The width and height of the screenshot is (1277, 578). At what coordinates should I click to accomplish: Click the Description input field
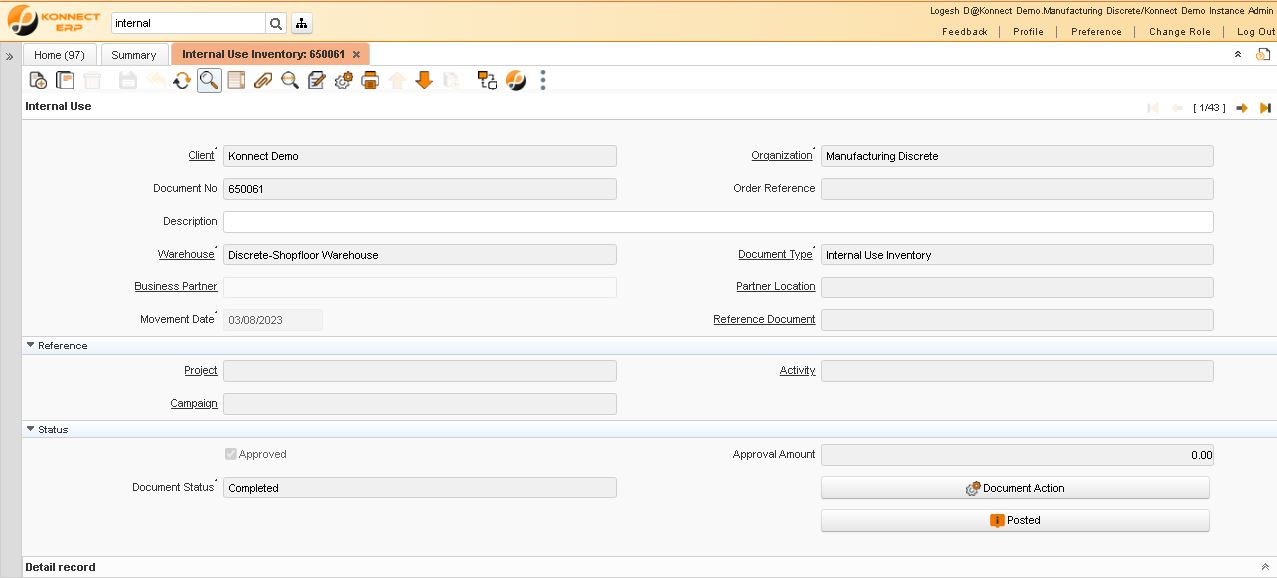718,222
